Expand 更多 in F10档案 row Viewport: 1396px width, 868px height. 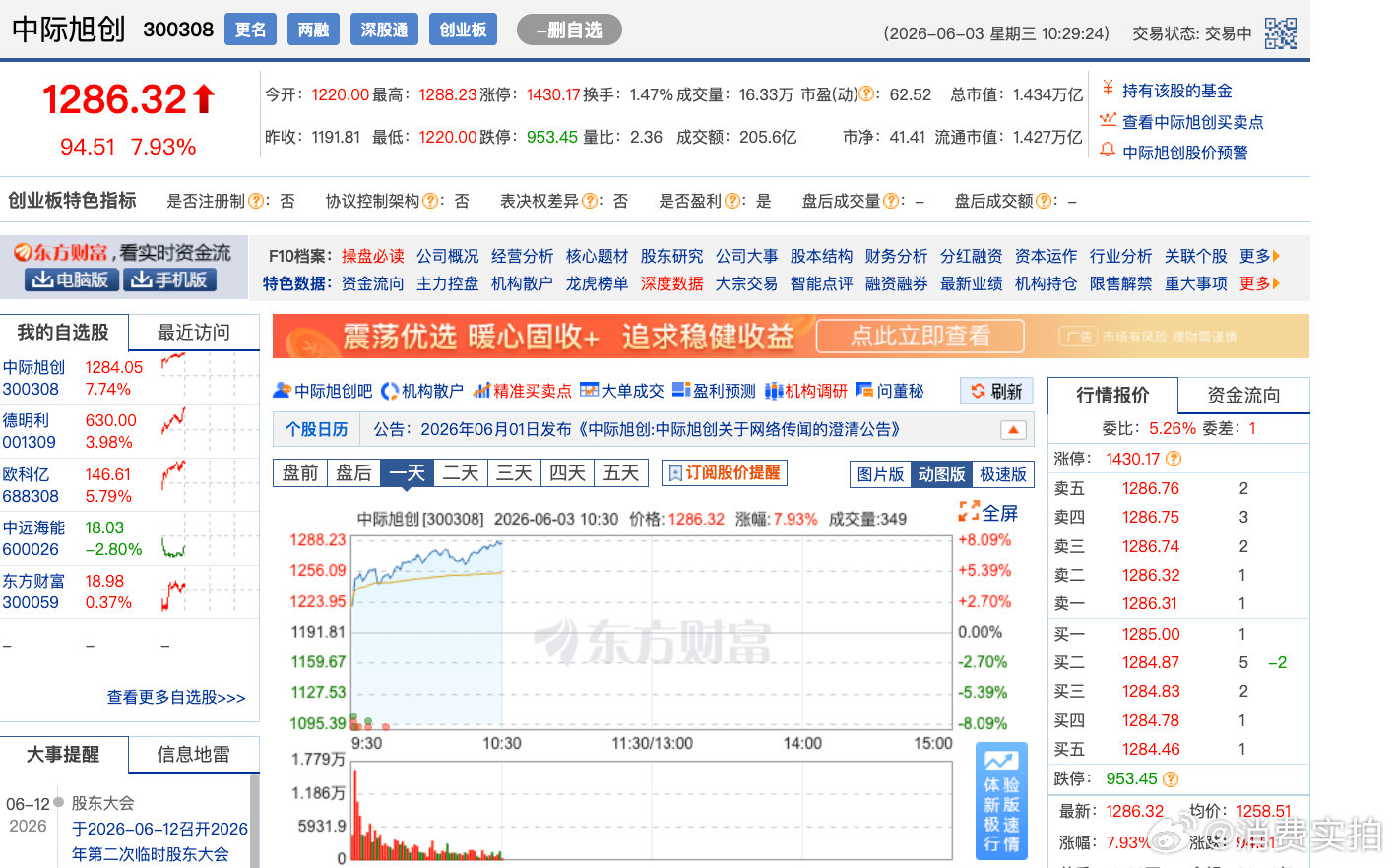[1259, 256]
